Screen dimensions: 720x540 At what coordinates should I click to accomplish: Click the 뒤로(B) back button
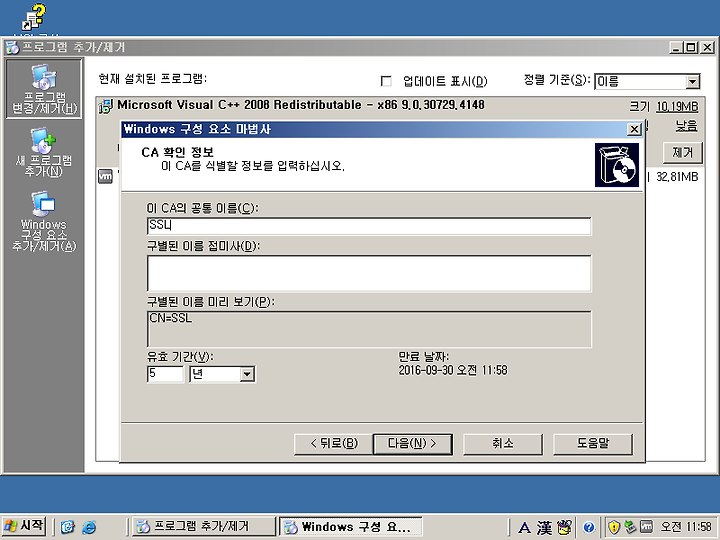334,444
